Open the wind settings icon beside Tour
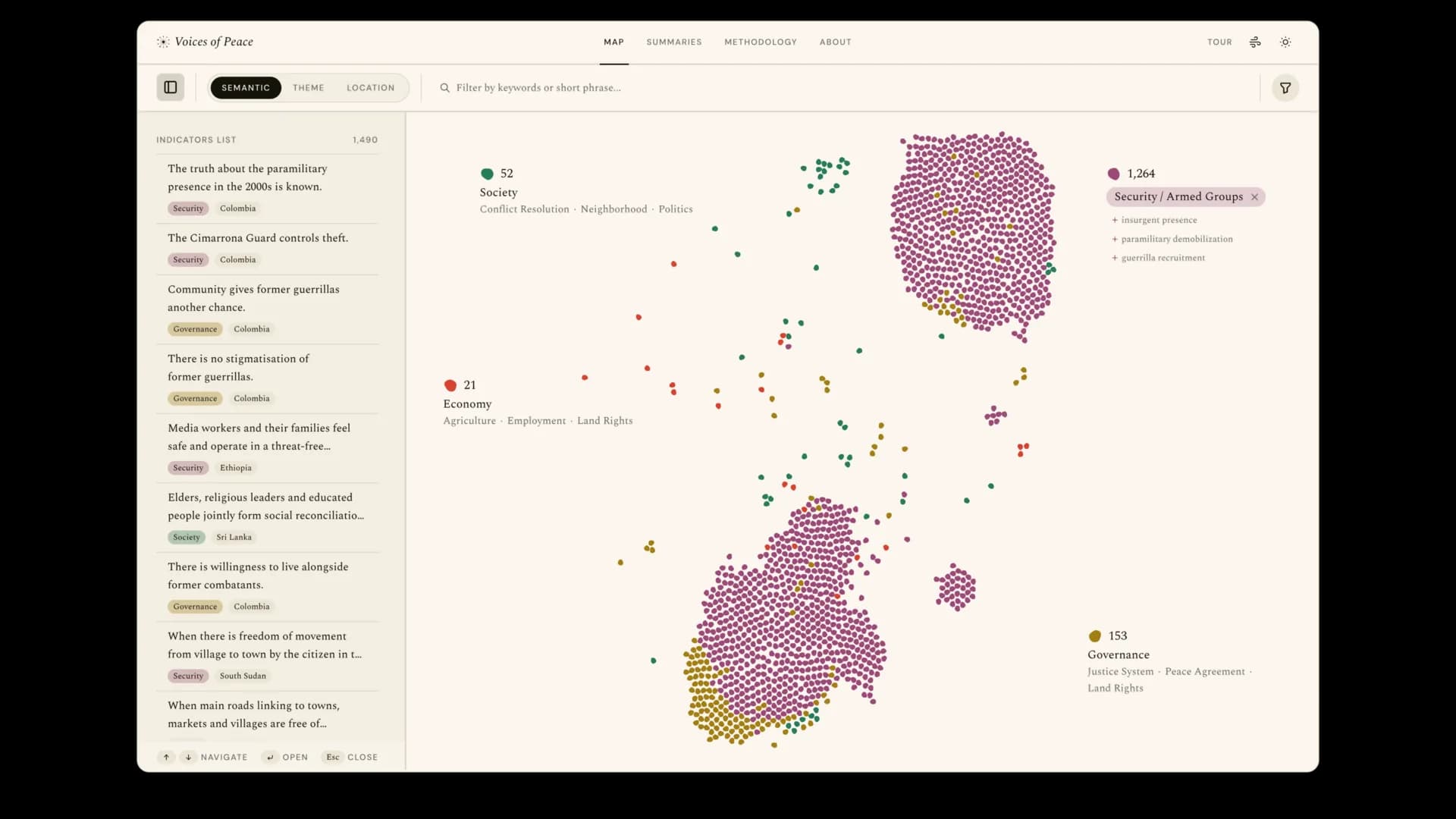 (1255, 42)
